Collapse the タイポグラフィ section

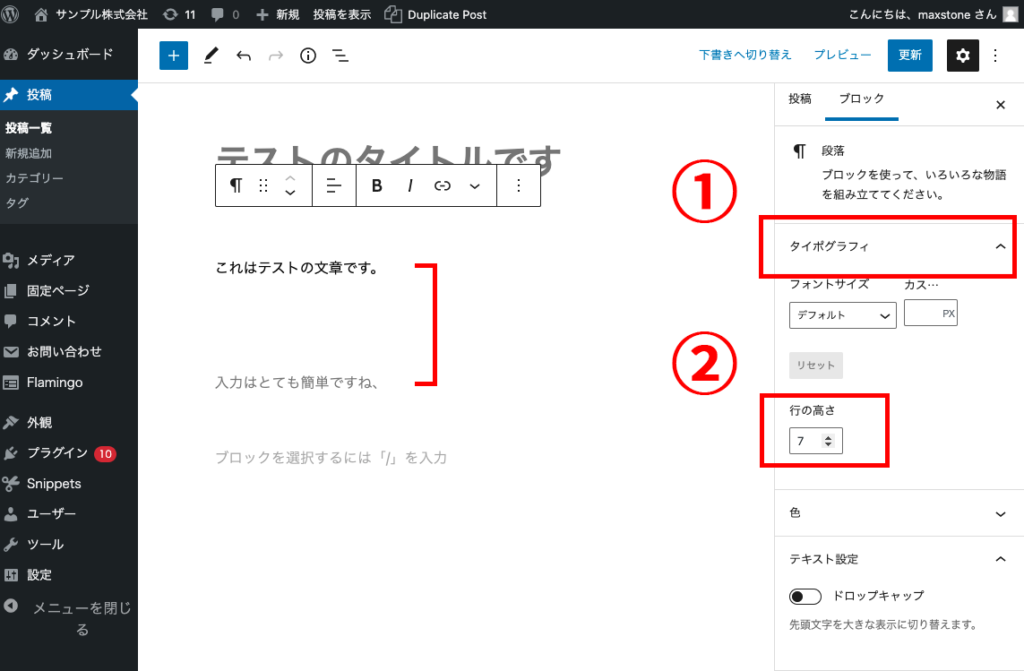pos(887,246)
